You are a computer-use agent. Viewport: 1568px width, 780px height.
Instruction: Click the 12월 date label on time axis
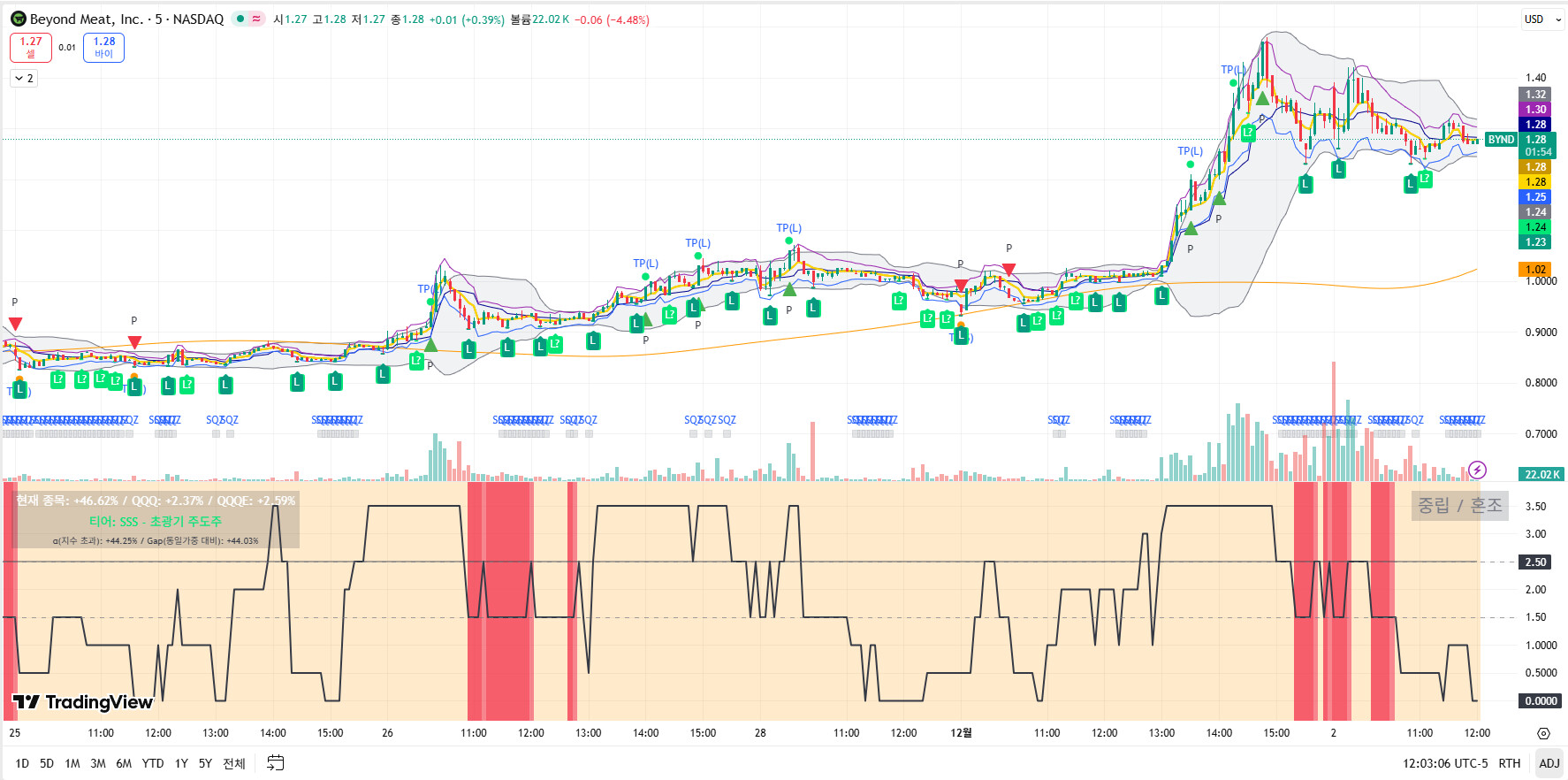961,733
